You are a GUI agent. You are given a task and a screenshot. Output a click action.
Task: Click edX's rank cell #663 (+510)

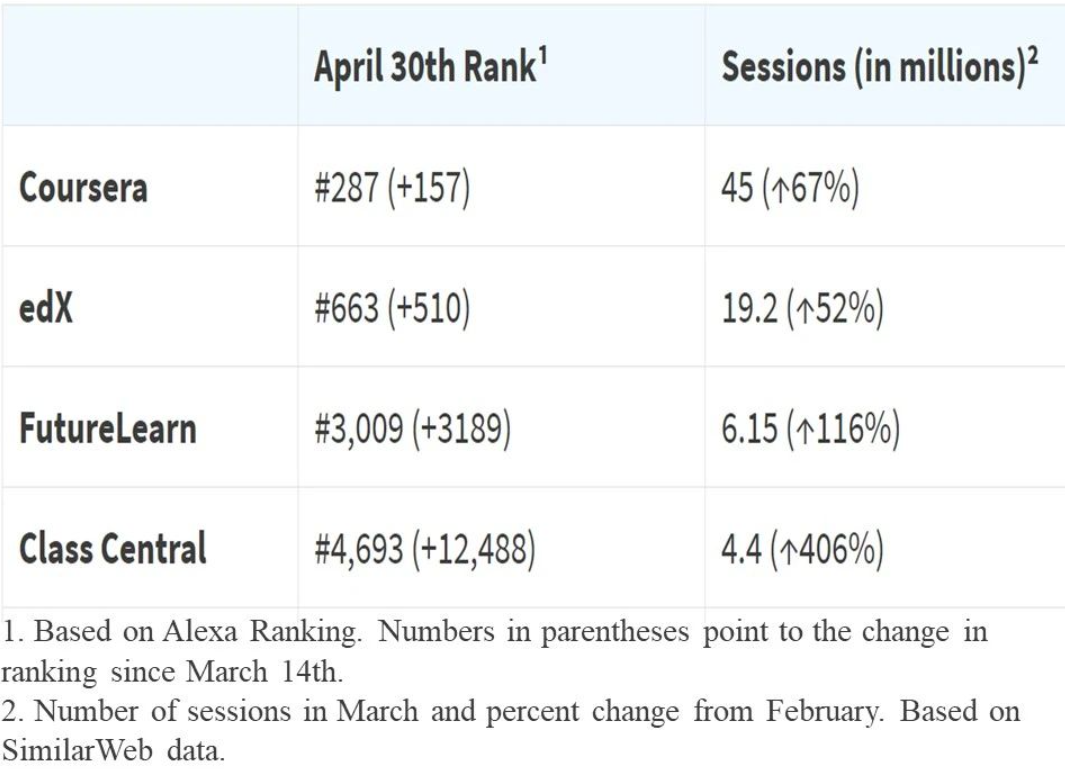click(x=392, y=309)
